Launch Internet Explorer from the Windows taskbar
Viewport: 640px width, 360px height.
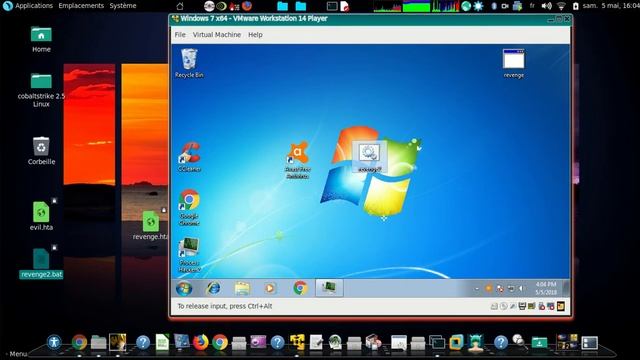[213, 288]
